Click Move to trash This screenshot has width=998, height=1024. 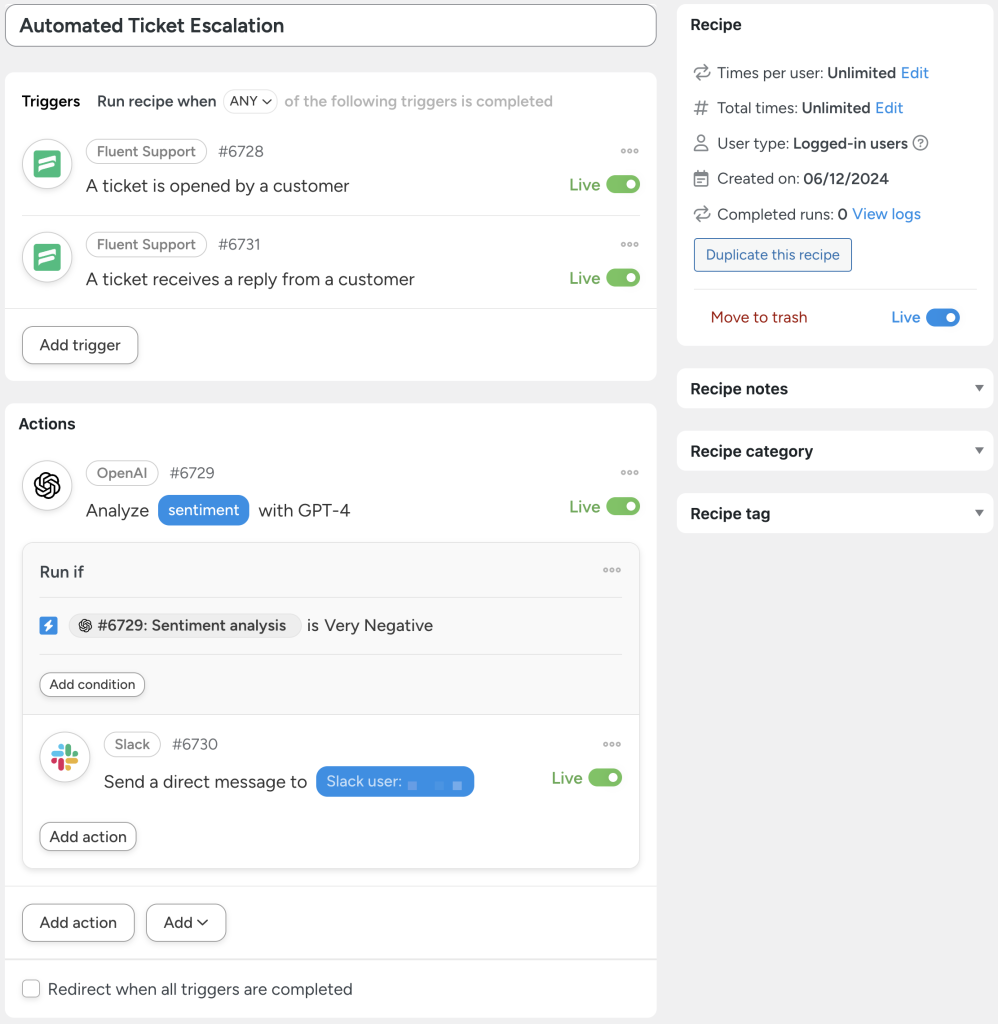tap(758, 317)
